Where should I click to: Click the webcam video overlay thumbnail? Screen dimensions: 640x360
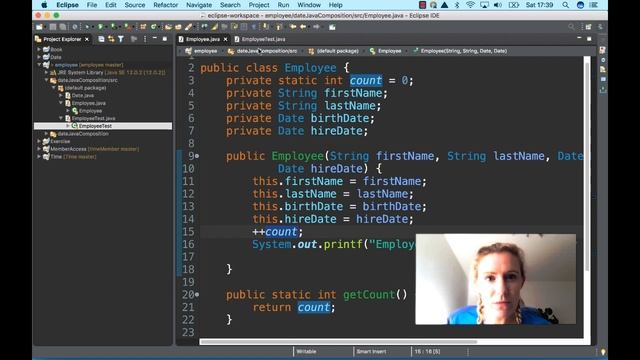click(496, 279)
